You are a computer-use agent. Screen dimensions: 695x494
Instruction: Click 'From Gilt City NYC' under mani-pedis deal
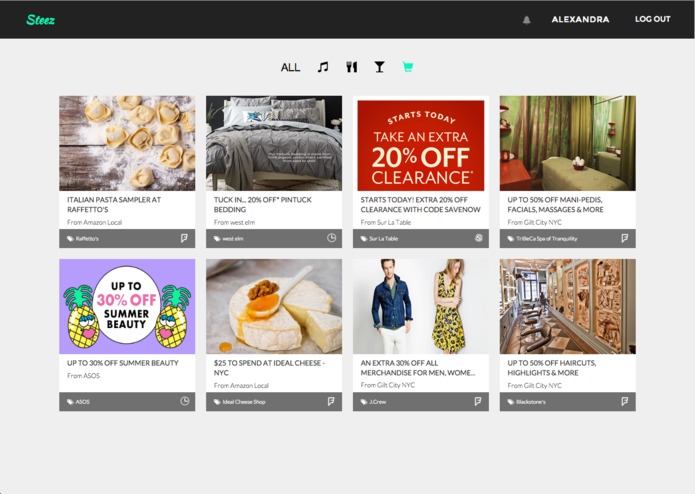click(535, 222)
